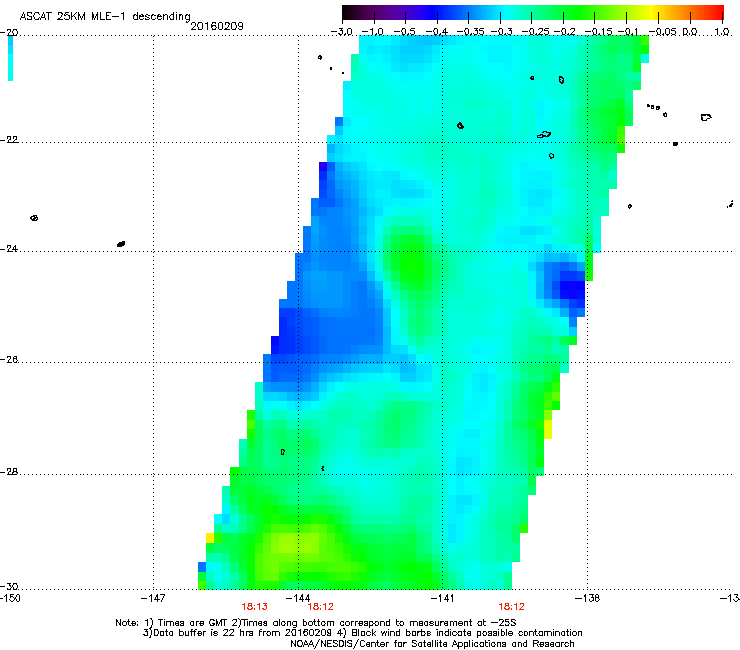Click the "-24" latitude label
This screenshot has height=650, width=740.
click(x=9, y=248)
